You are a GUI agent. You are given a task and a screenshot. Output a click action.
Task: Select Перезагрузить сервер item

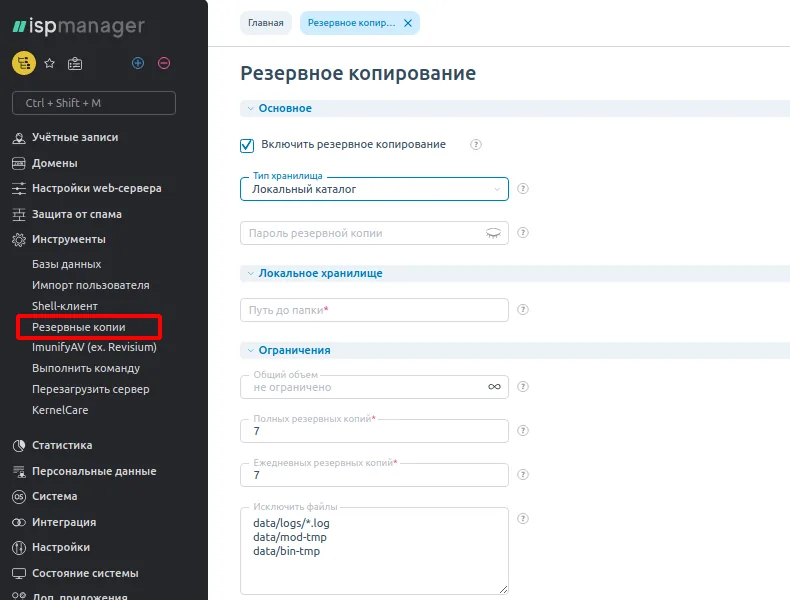click(91, 389)
